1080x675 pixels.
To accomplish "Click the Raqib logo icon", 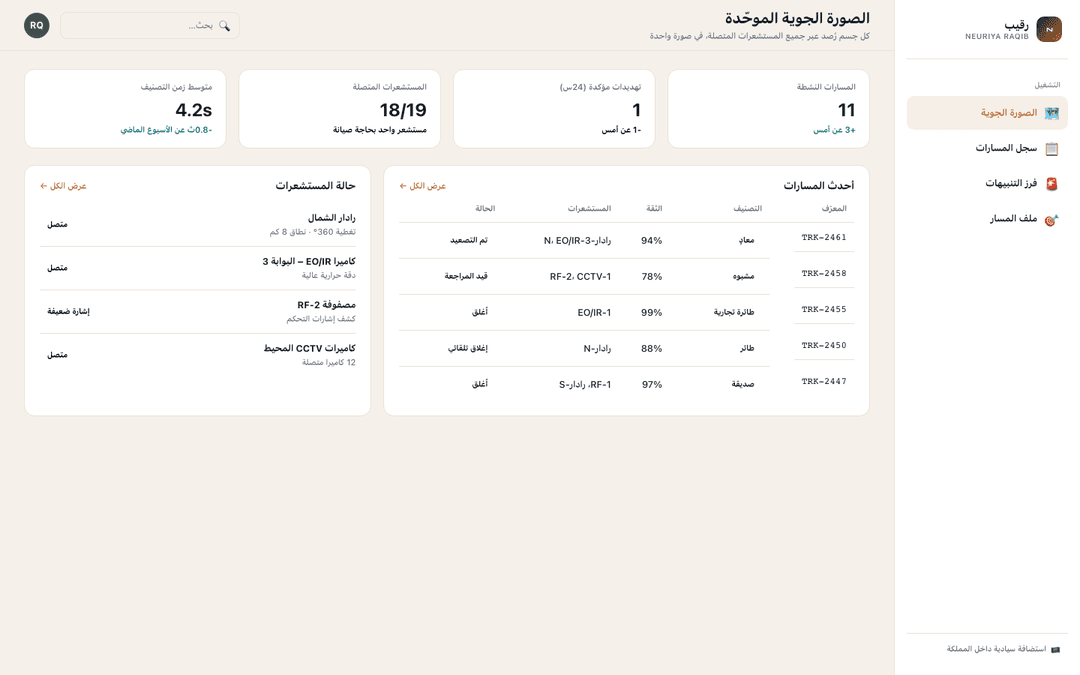I will click(x=1049, y=30).
